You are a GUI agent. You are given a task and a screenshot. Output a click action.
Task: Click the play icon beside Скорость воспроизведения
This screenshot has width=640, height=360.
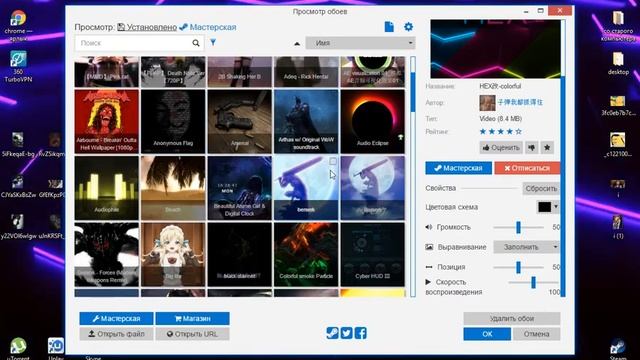[x=428, y=282]
